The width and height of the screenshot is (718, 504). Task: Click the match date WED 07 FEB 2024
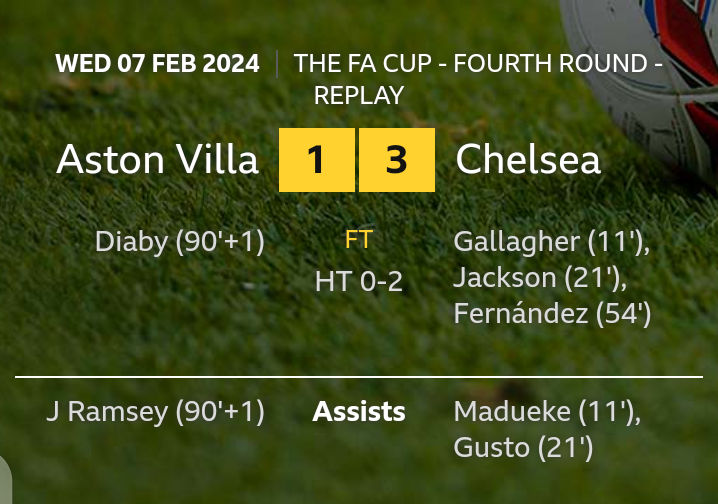(x=157, y=64)
